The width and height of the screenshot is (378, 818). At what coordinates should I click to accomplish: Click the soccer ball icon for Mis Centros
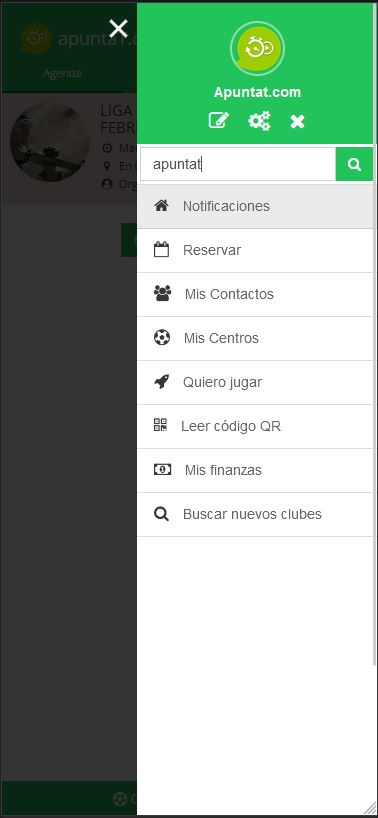coord(162,338)
